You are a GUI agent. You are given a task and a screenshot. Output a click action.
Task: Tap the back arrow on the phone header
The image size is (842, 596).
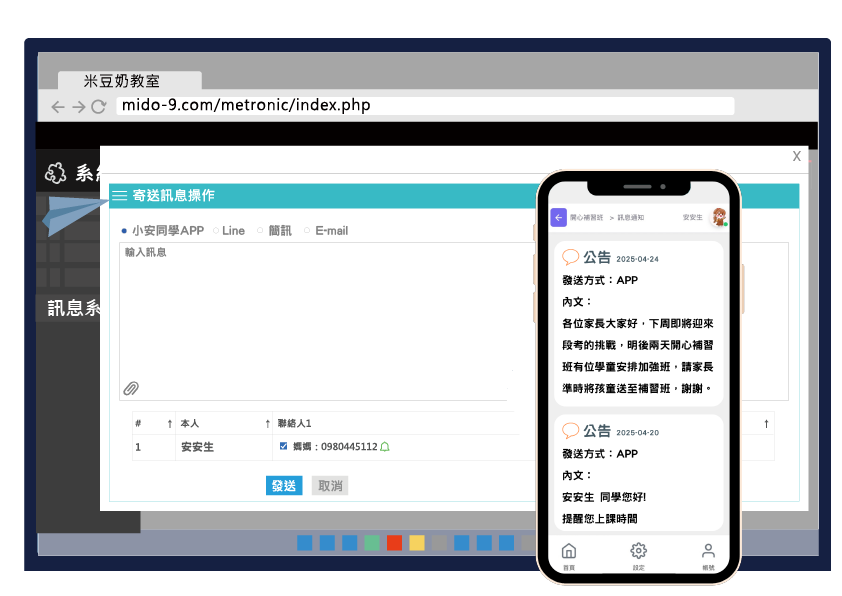click(558, 217)
